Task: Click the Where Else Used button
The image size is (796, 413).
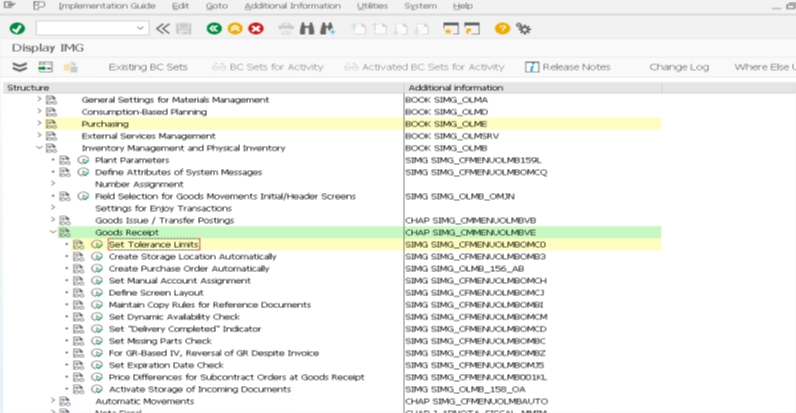Action: tap(765, 67)
